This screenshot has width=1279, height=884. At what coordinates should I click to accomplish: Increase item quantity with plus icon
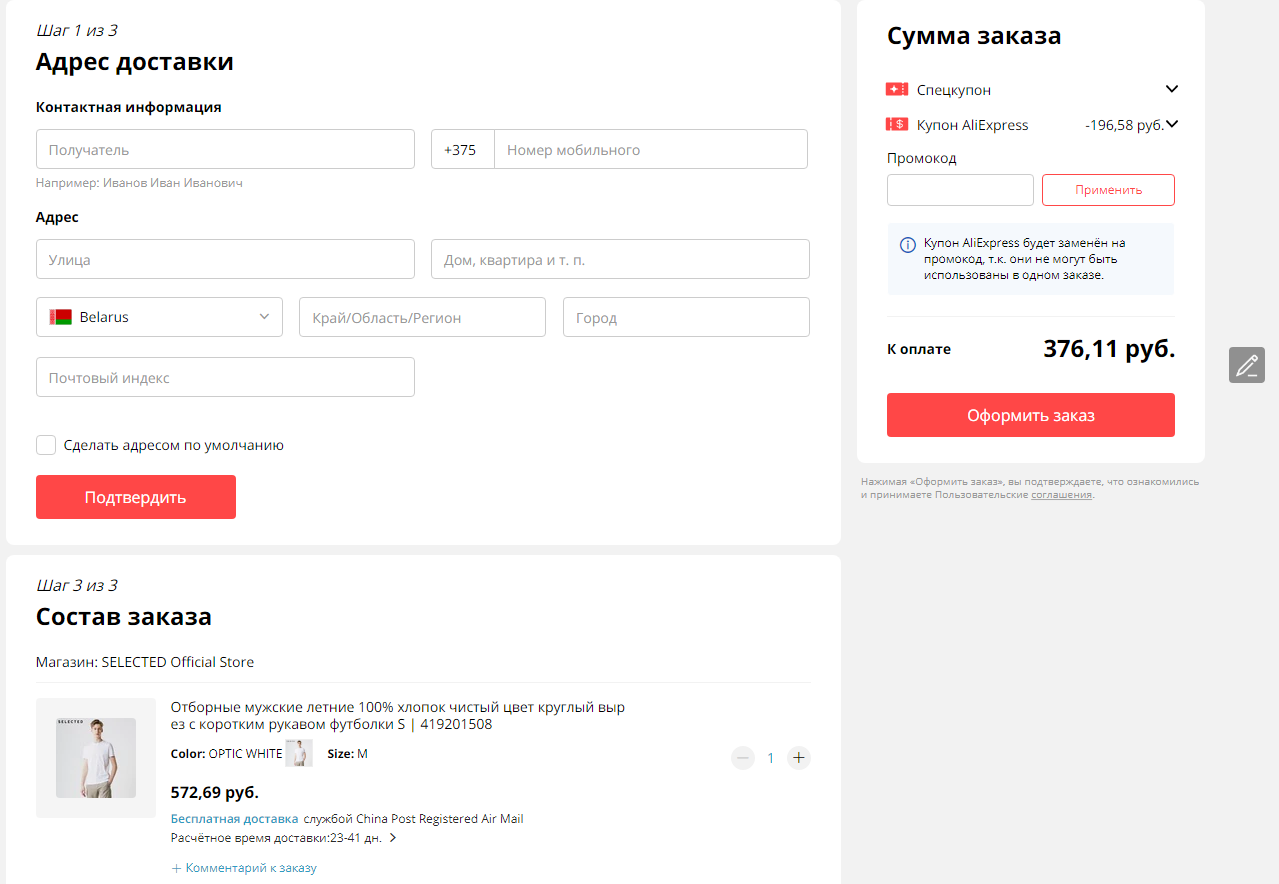tap(798, 758)
